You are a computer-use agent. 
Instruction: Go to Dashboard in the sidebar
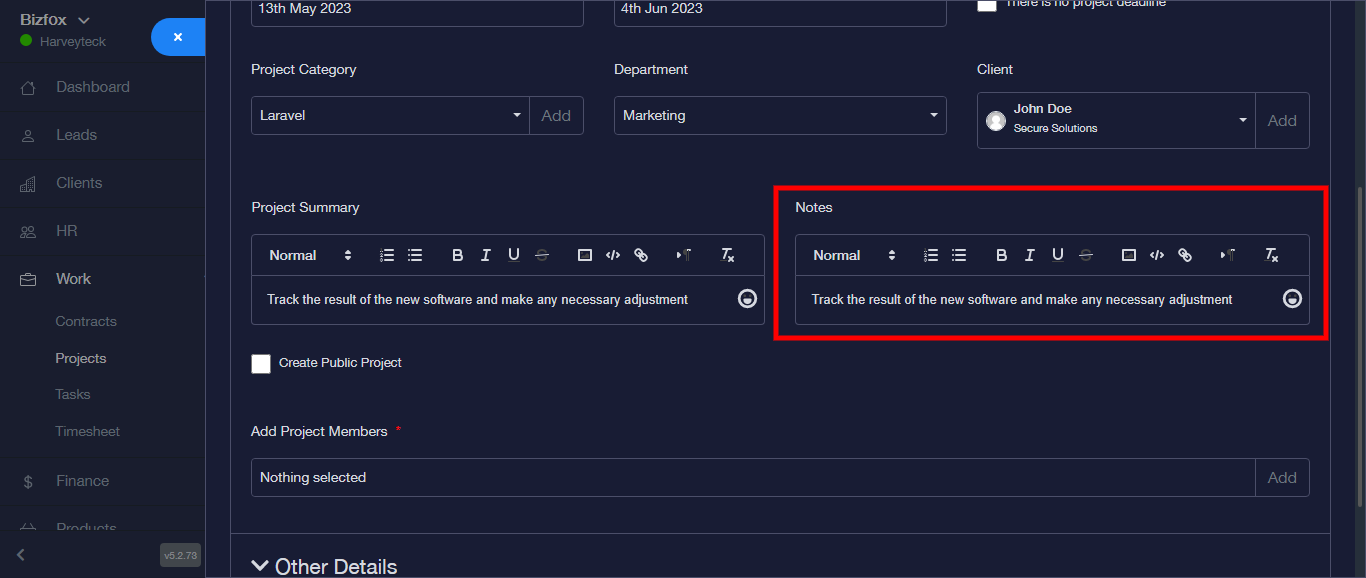tap(92, 87)
